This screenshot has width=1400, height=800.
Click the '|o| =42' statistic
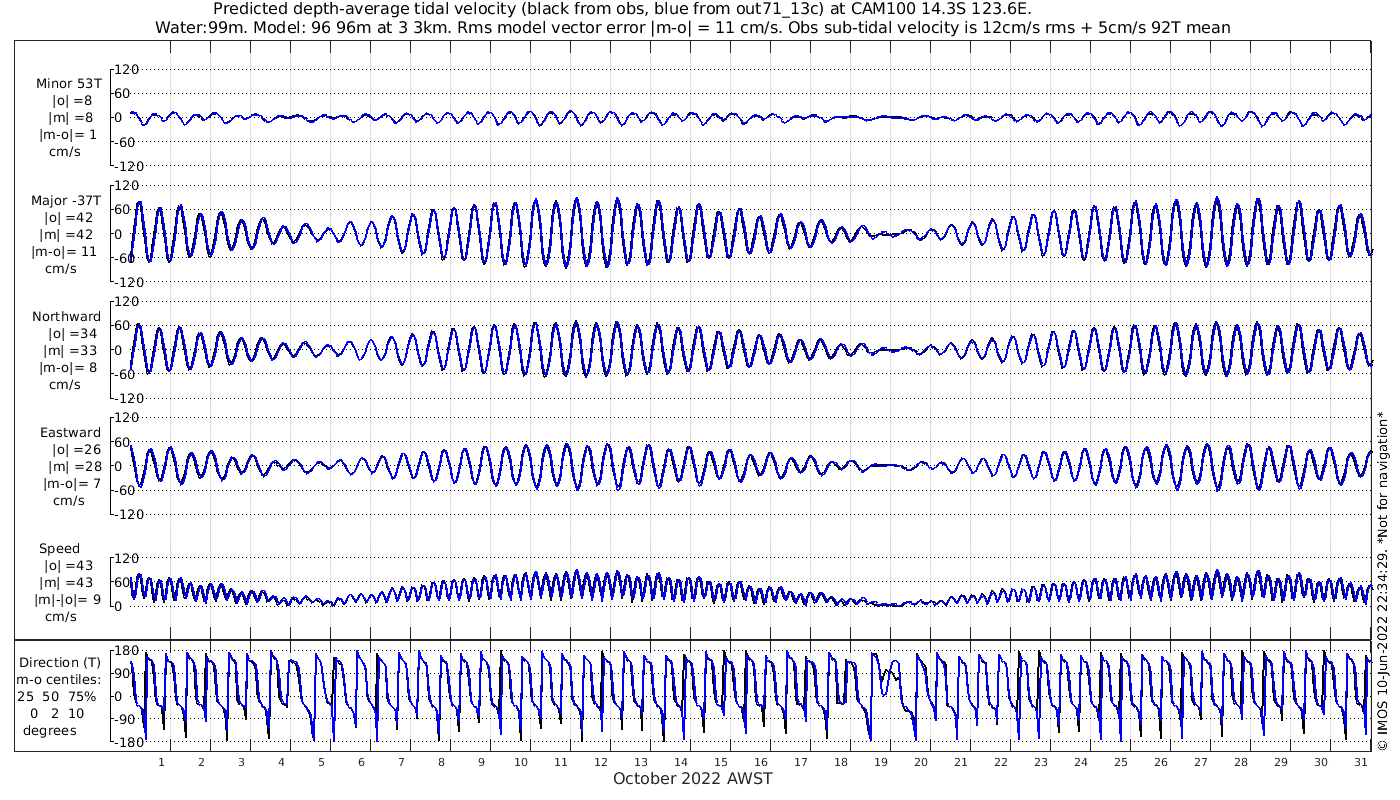[68, 218]
